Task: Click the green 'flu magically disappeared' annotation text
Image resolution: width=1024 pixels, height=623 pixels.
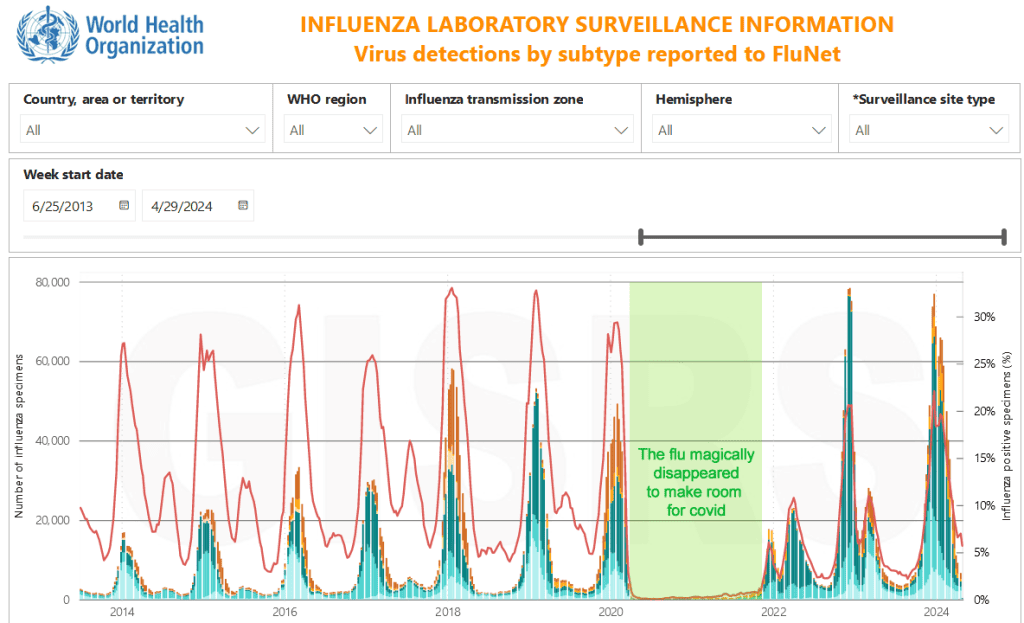Action: tap(696, 482)
